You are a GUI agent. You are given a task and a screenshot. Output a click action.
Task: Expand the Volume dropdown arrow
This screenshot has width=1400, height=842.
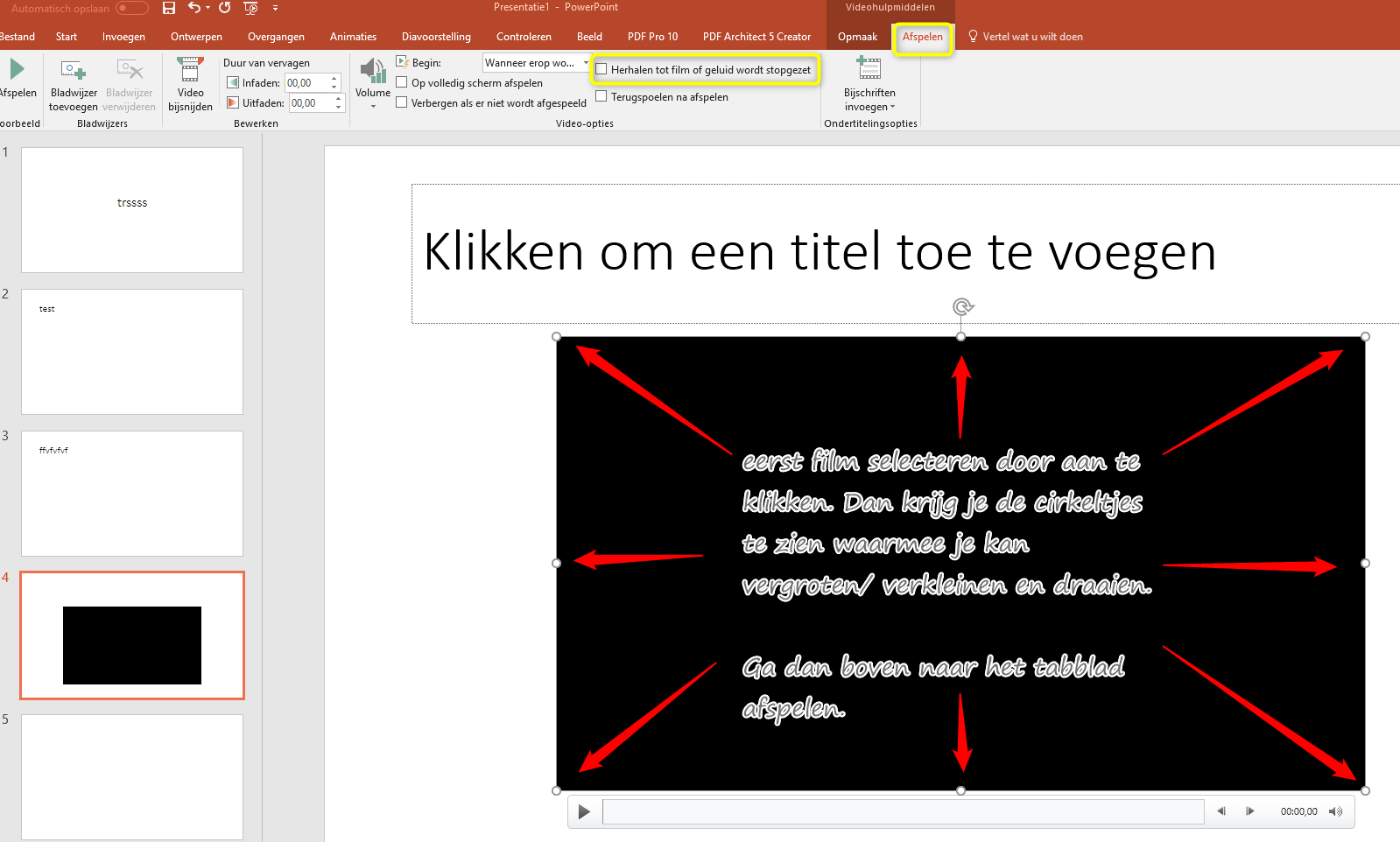coord(373,107)
